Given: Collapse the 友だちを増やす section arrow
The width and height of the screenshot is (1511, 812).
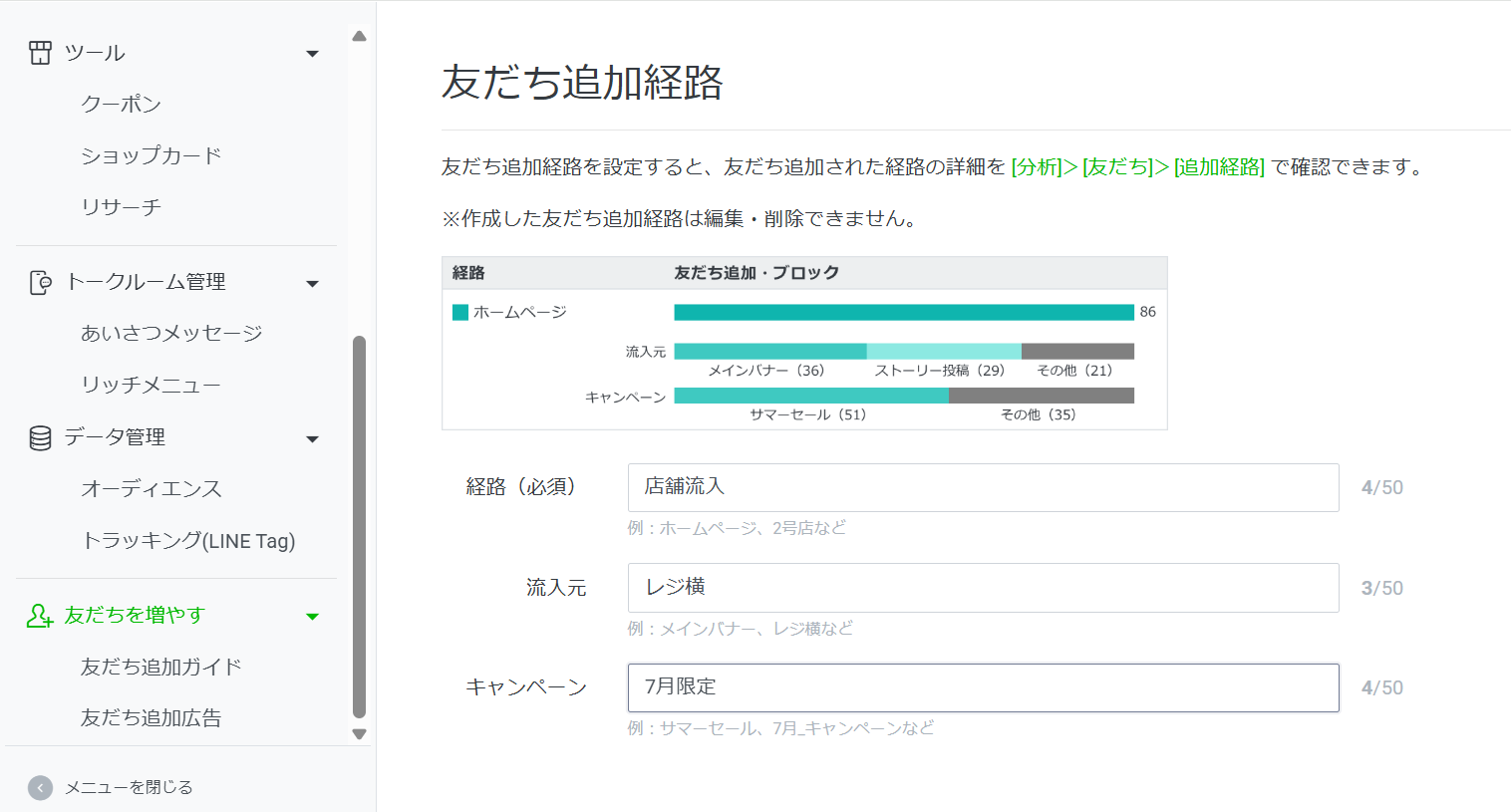Looking at the screenshot, I should pos(312,617).
